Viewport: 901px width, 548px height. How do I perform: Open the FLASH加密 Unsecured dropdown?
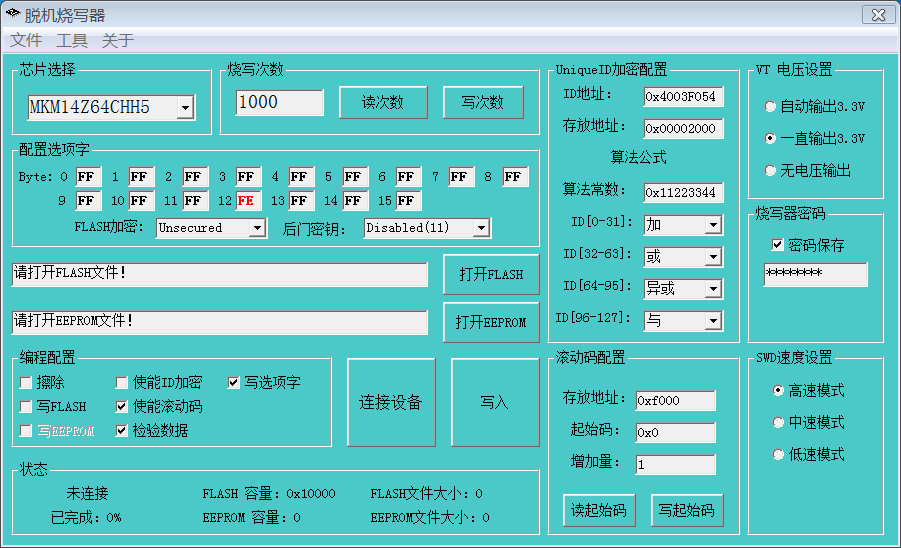[257, 228]
